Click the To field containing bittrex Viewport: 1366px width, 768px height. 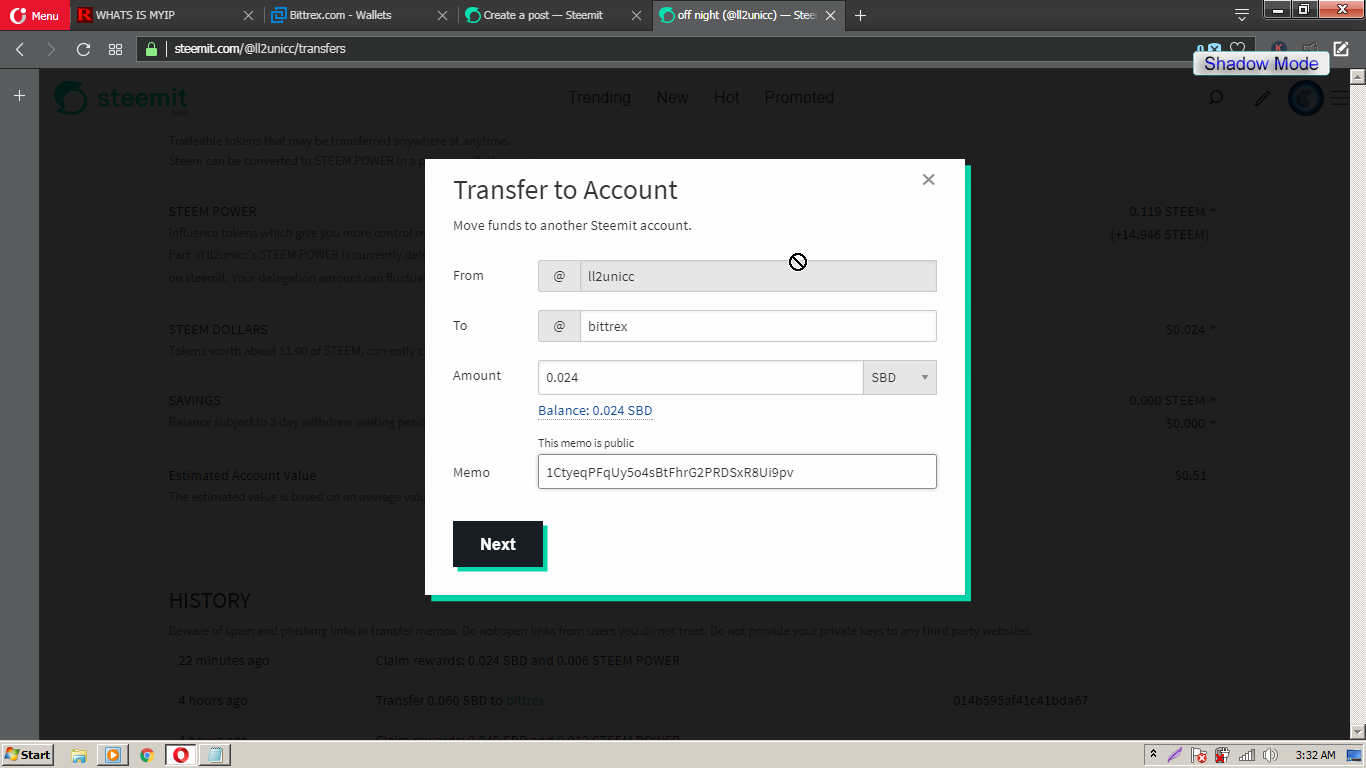pyautogui.click(x=758, y=326)
